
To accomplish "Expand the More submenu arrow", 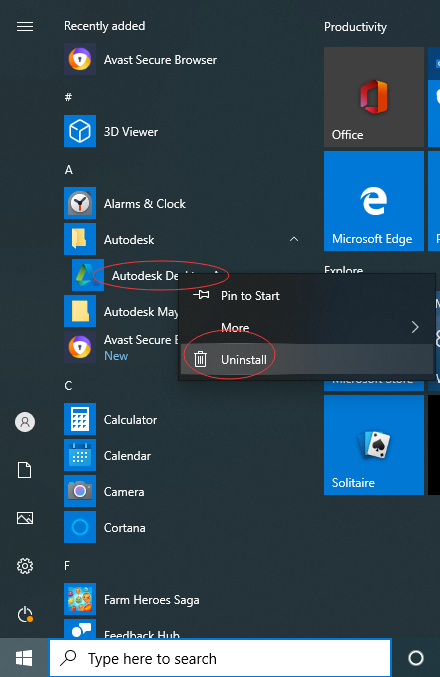I will tap(415, 327).
